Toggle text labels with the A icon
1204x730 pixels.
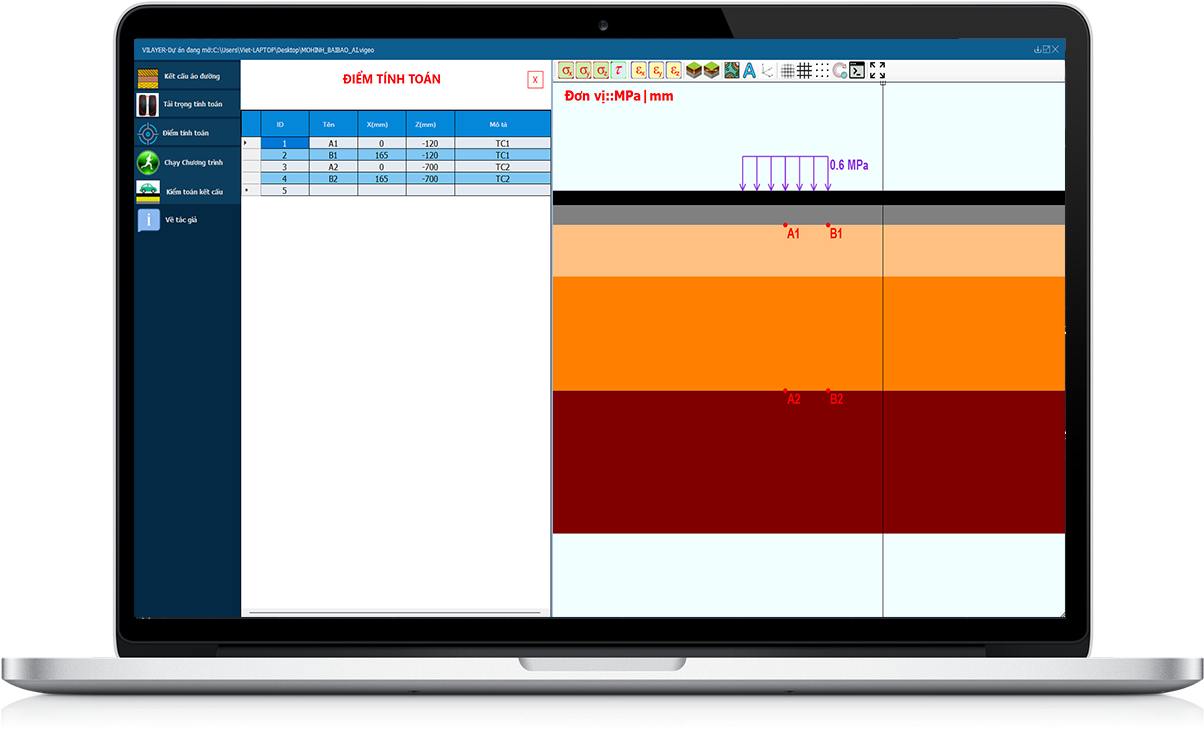coord(749,70)
